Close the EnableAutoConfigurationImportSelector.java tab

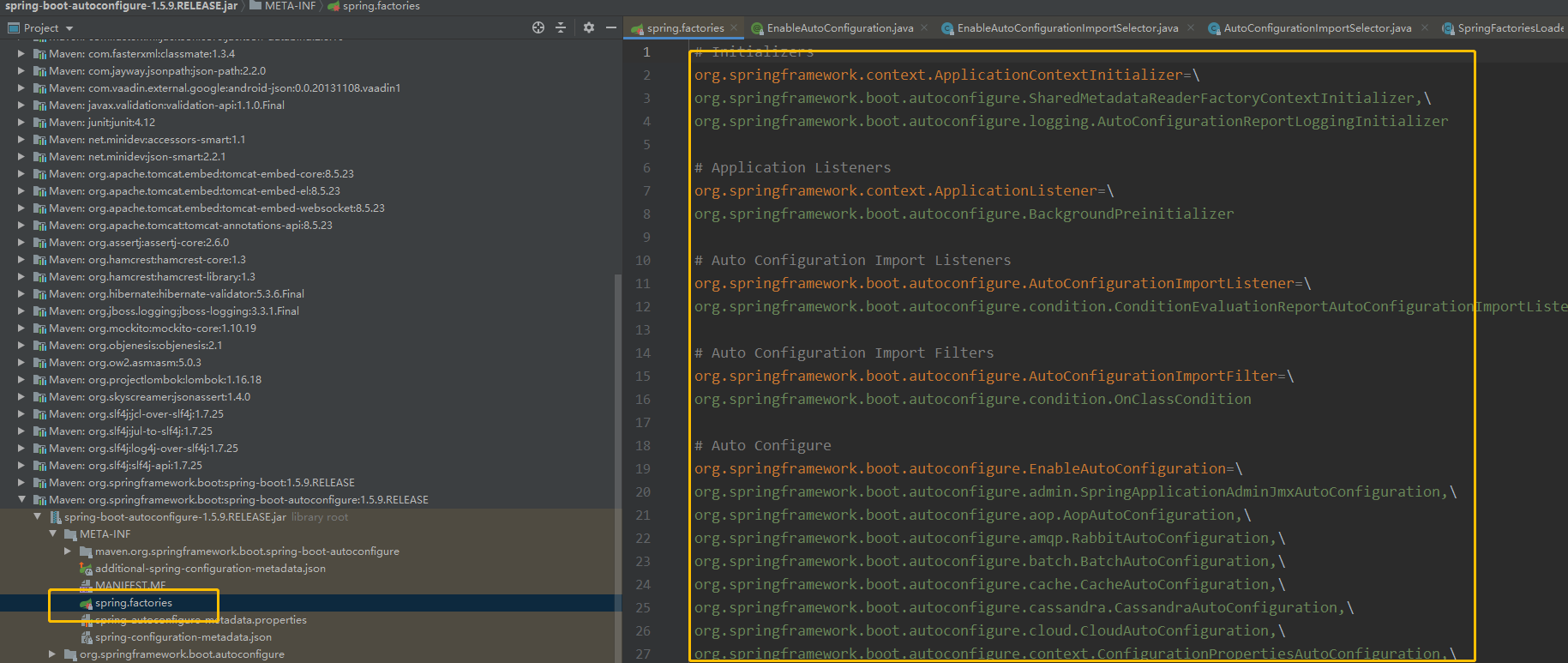tap(1190, 27)
